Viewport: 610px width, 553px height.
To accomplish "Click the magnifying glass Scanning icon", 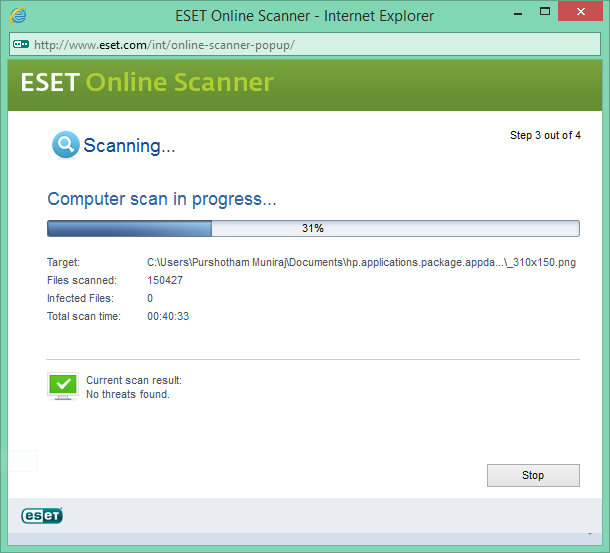I will pyautogui.click(x=66, y=145).
